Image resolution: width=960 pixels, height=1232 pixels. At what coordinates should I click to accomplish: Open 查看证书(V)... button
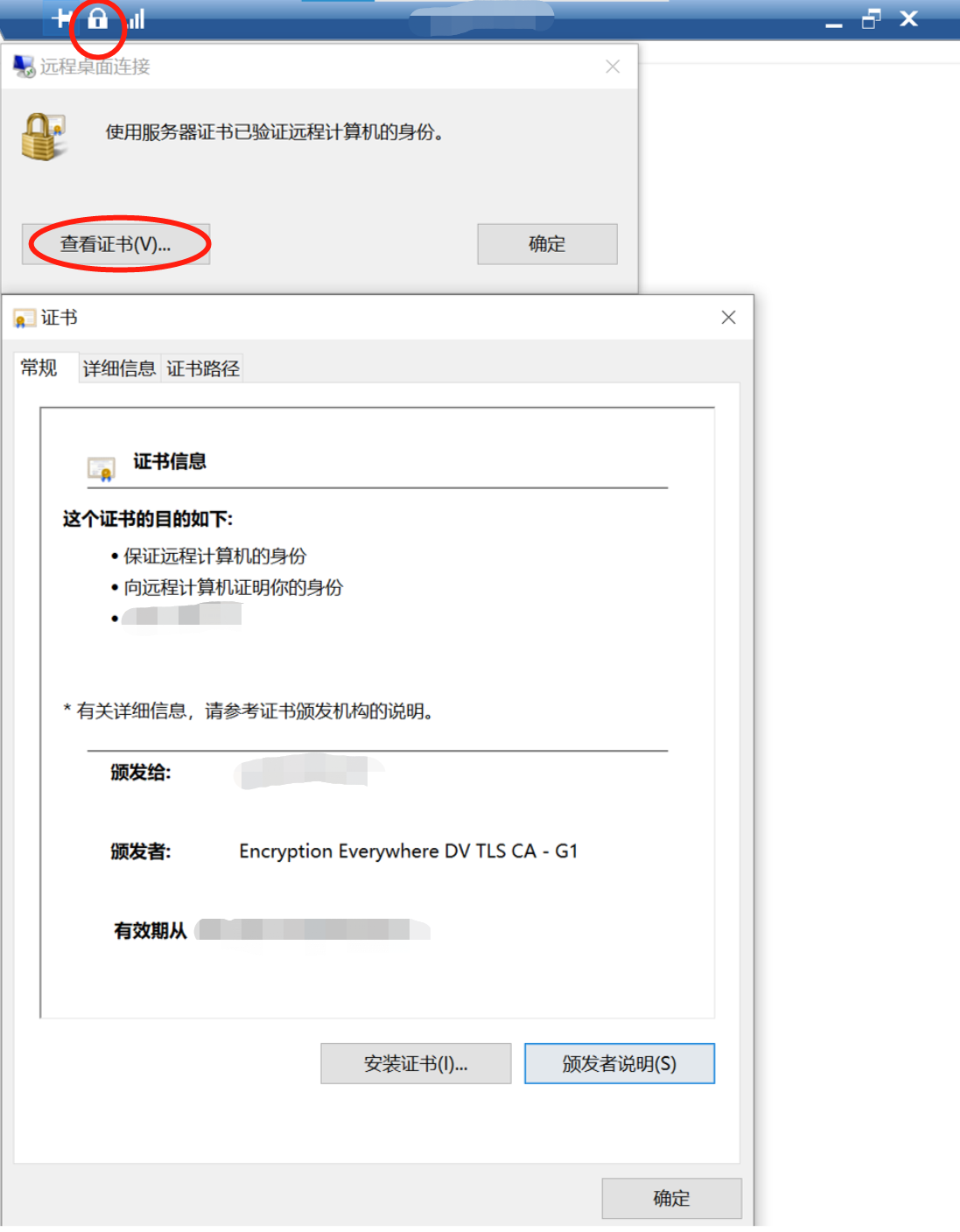point(116,244)
